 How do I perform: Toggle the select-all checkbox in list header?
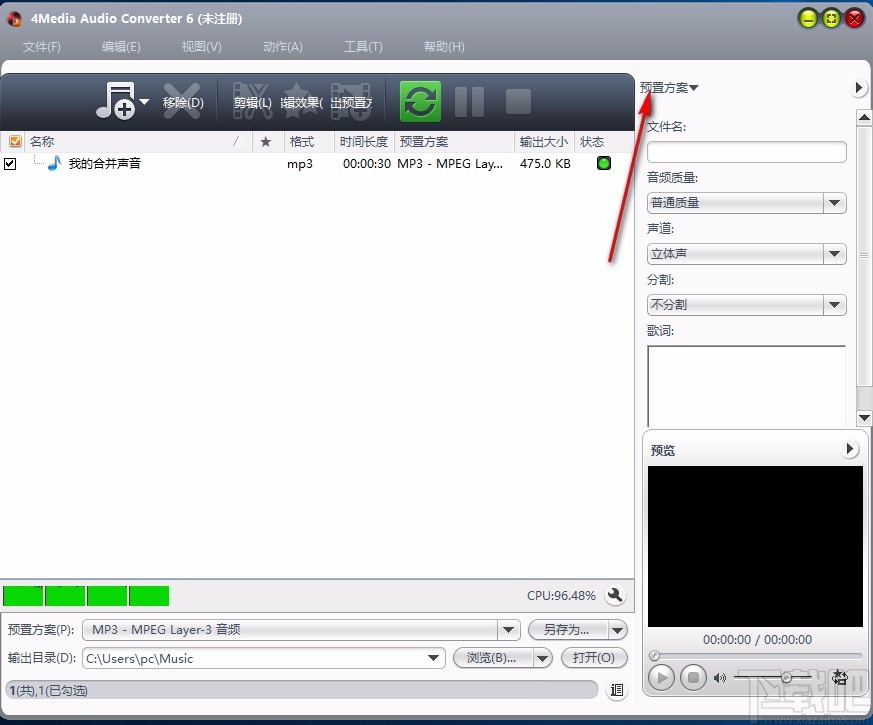pos(14,141)
